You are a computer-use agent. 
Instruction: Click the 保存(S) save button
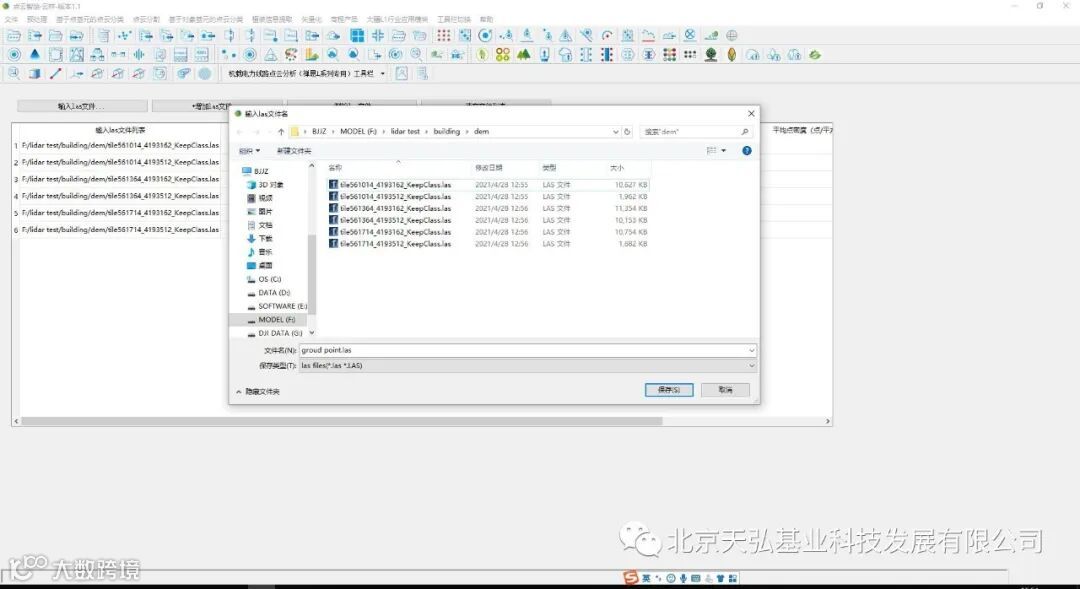tap(669, 390)
